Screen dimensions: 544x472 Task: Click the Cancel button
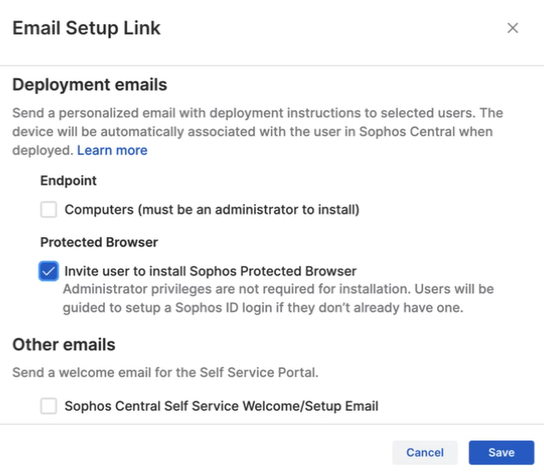point(425,452)
